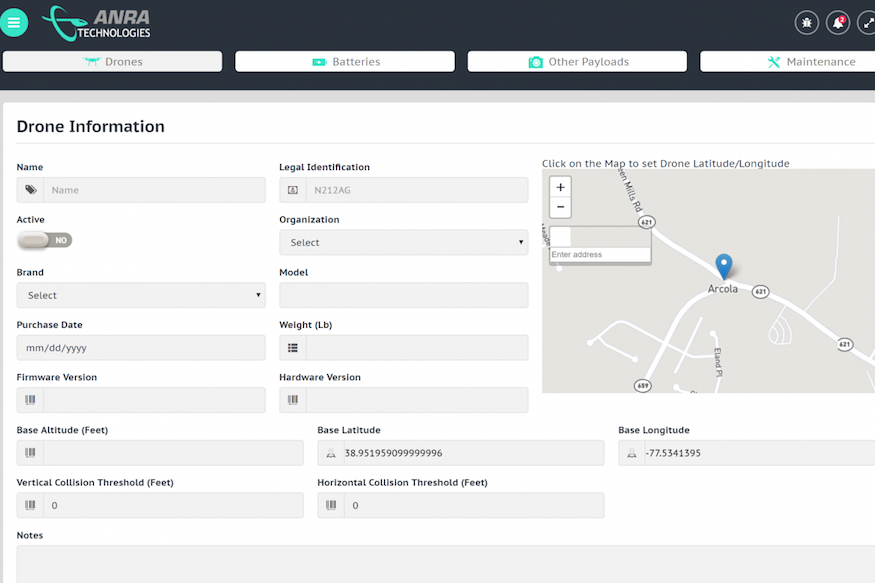Click the Base Latitude field

tap(471, 453)
